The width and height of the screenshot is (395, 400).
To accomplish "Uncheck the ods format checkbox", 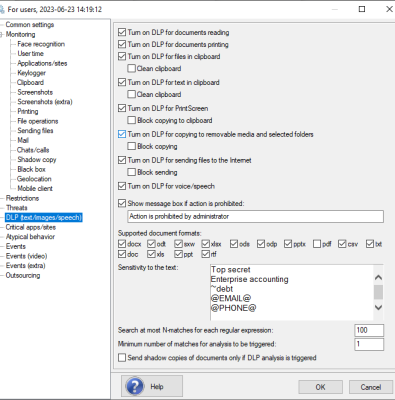I will (x=234, y=244).
